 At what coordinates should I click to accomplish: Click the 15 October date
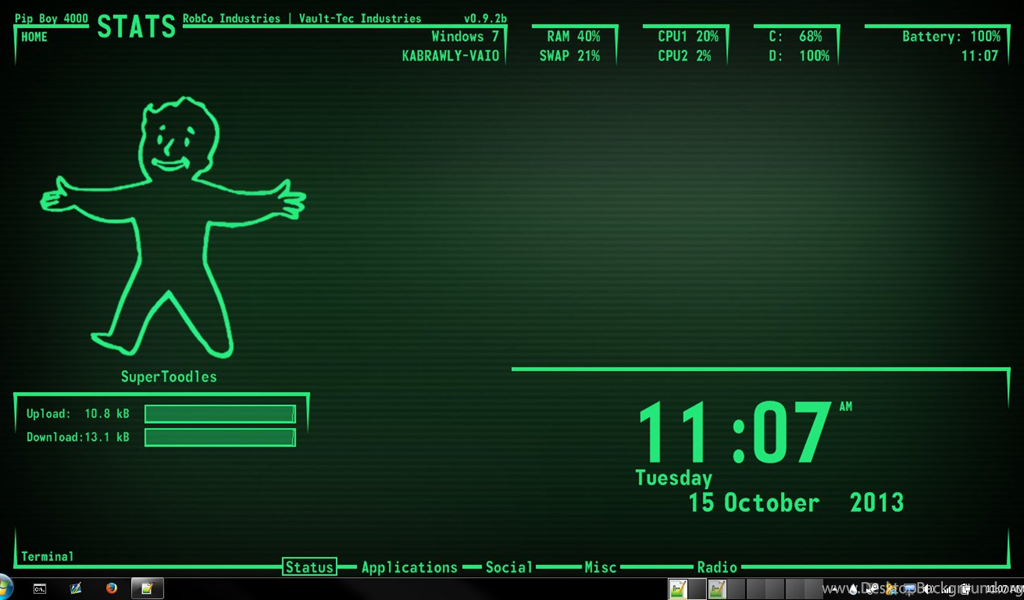(754, 503)
